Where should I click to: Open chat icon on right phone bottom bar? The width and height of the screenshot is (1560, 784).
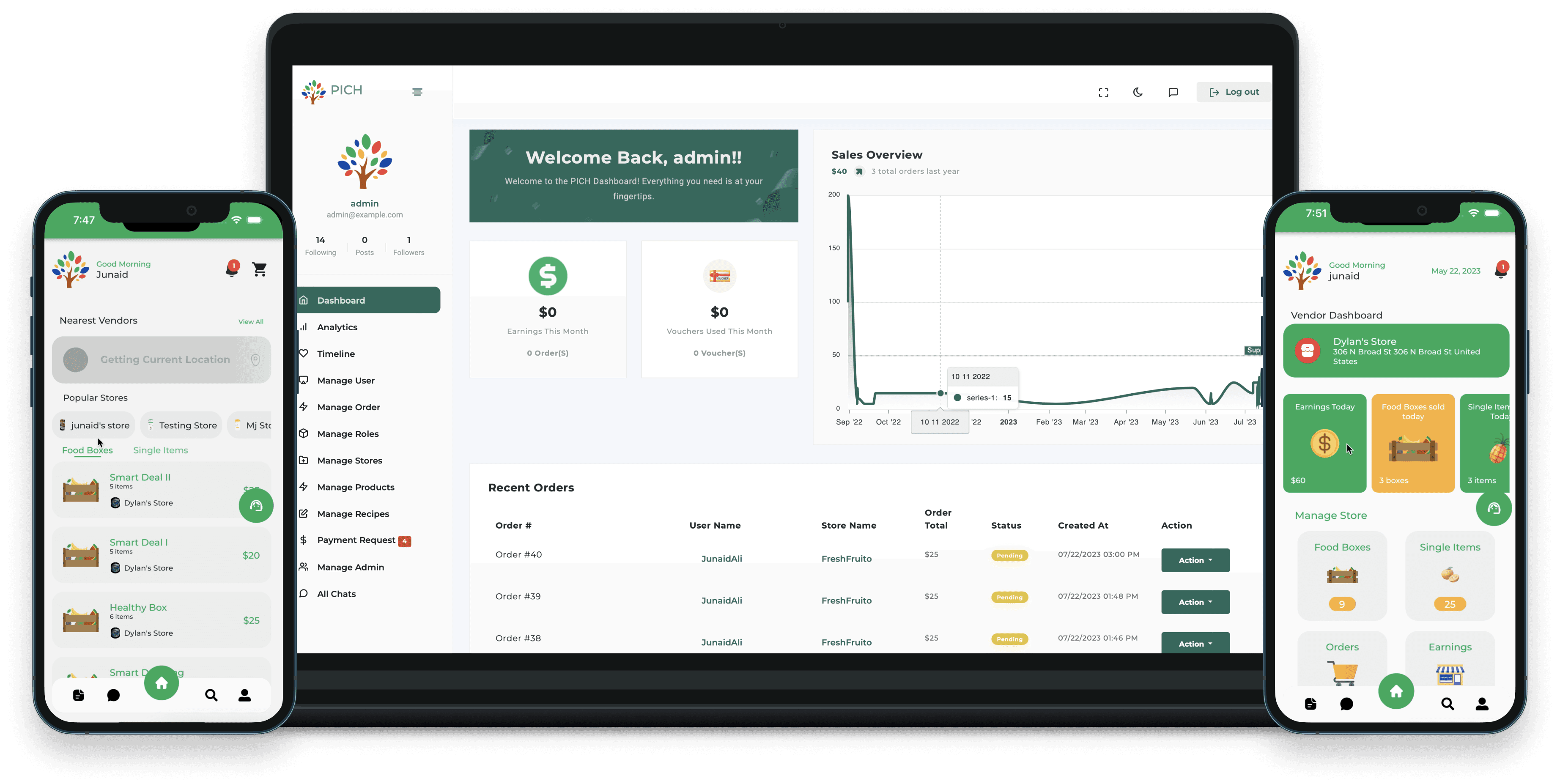pos(1346,704)
